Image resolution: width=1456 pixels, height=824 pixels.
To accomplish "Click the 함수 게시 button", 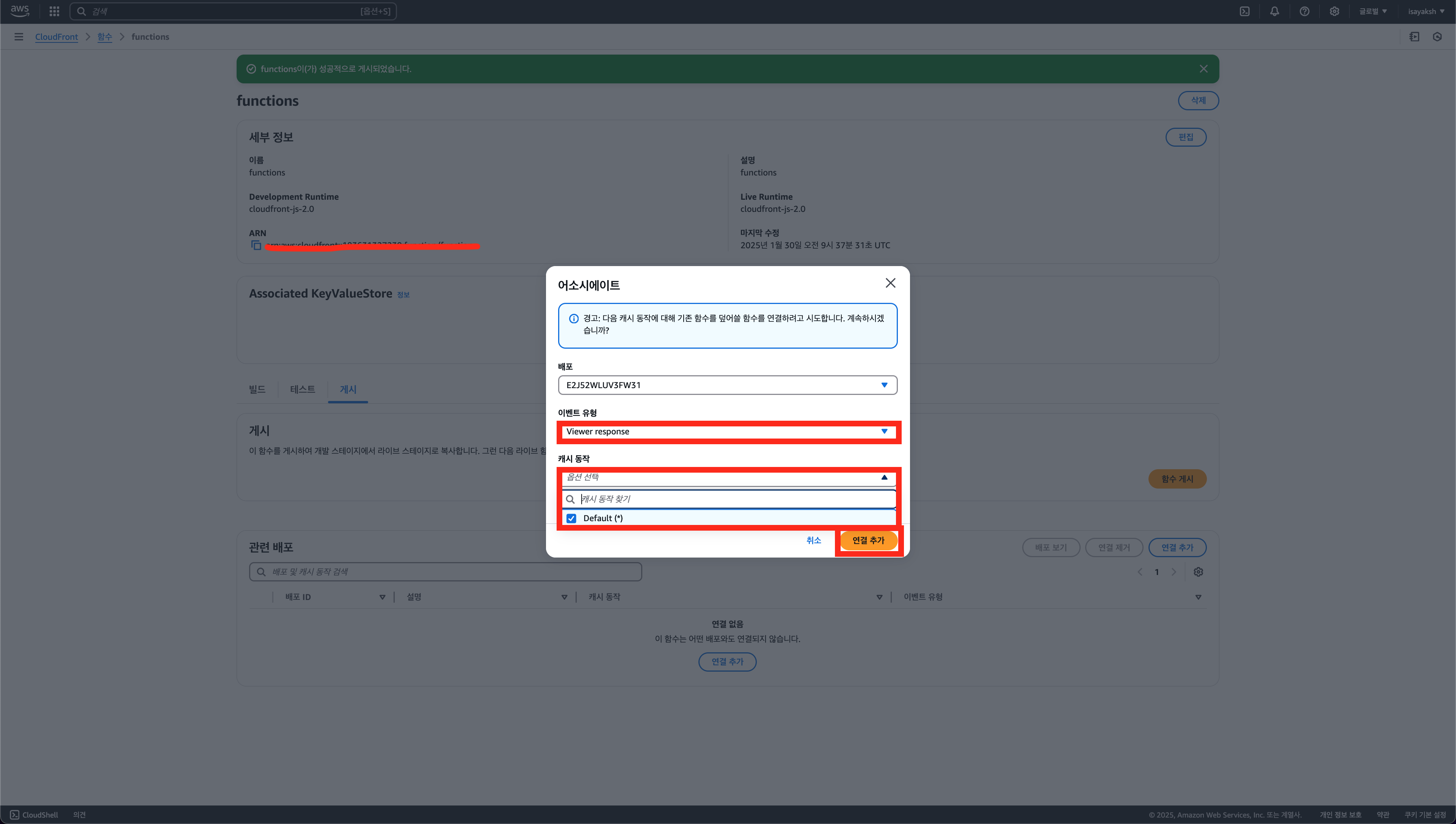I will coord(1177,479).
